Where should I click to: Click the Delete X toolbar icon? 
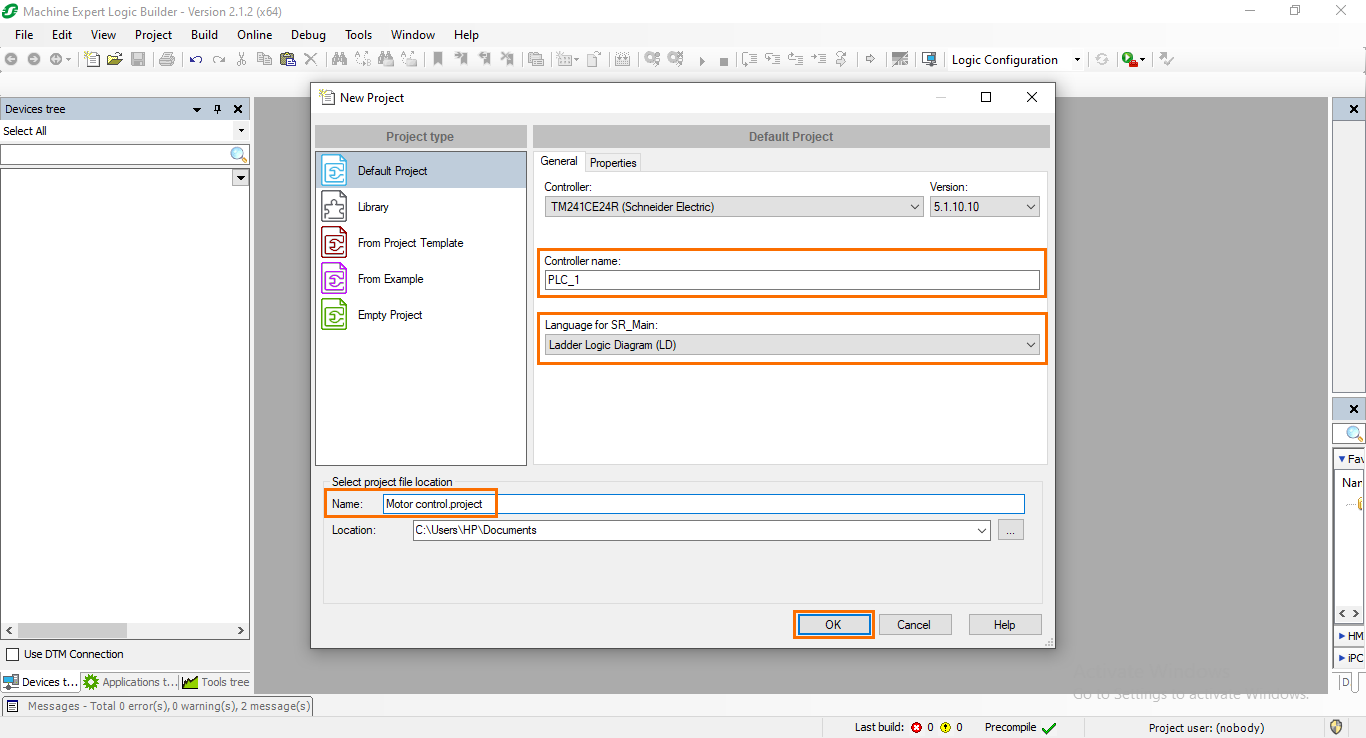tap(311, 59)
